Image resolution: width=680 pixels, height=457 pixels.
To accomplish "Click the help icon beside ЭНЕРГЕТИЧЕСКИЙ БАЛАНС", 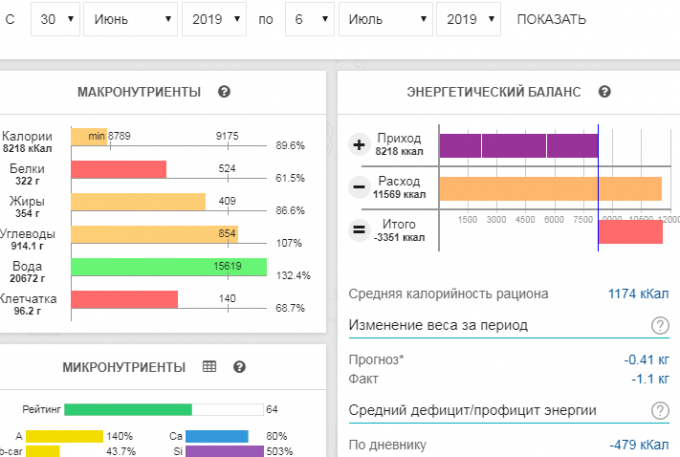I will coord(604,92).
